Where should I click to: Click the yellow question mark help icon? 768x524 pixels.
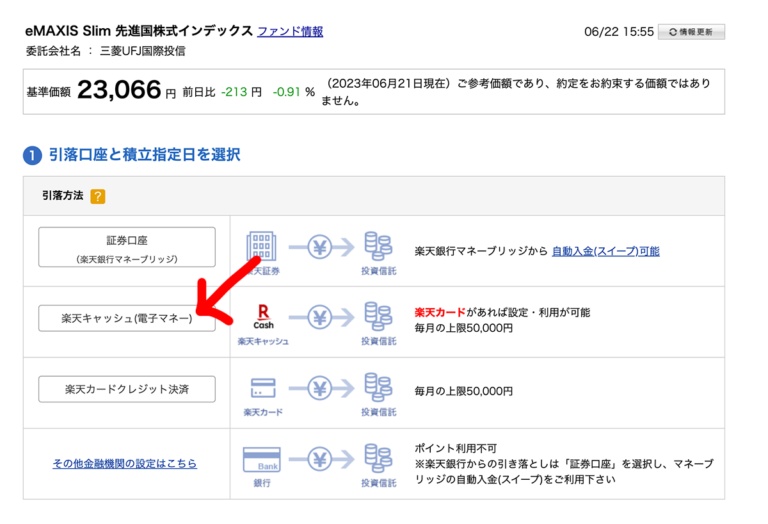point(98,196)
